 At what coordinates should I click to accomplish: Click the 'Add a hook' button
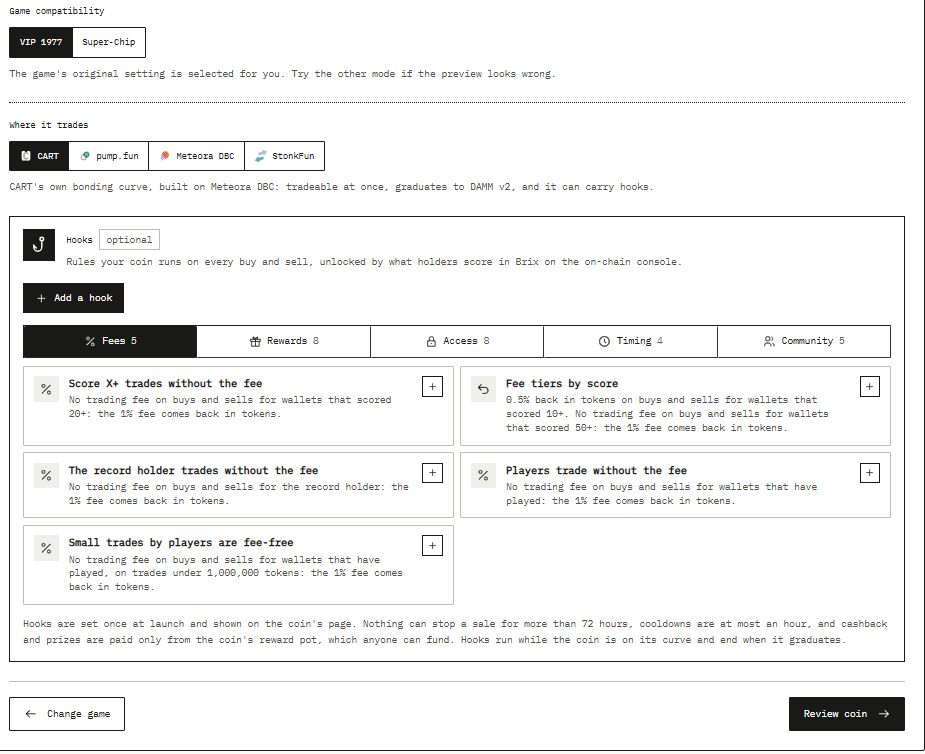[74, 298]
